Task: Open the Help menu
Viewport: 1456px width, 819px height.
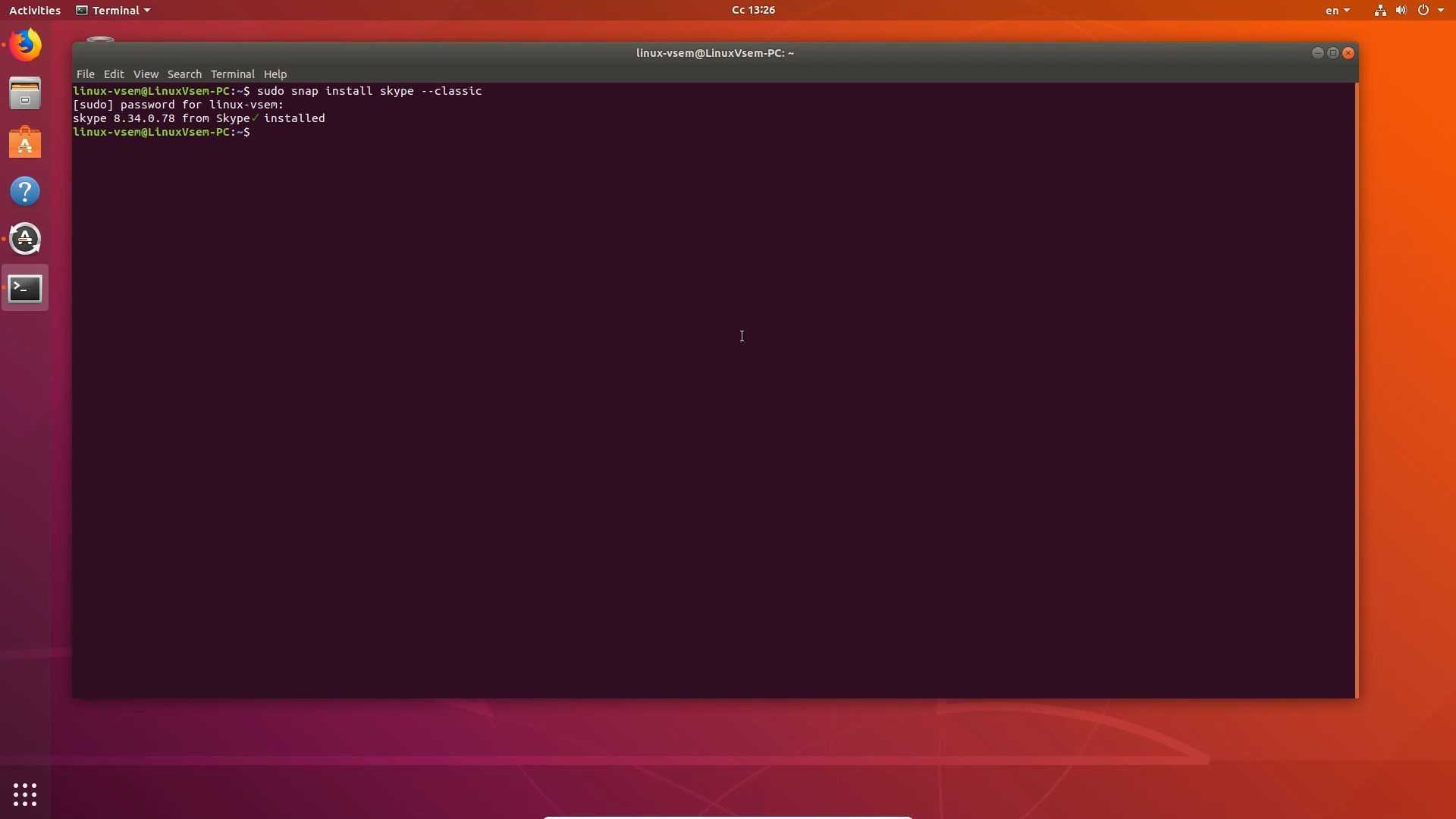Action: coord(275,74)
